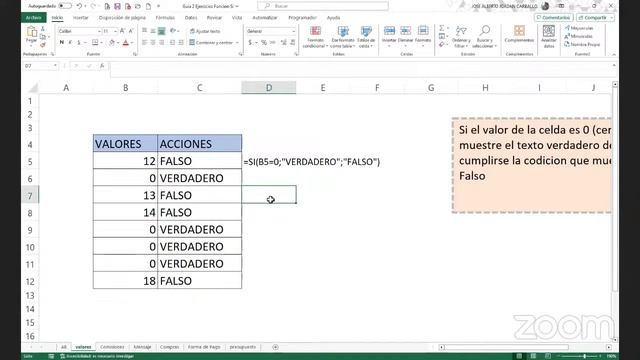Click the Pegar (Paste) icon

tap(31, 31)
